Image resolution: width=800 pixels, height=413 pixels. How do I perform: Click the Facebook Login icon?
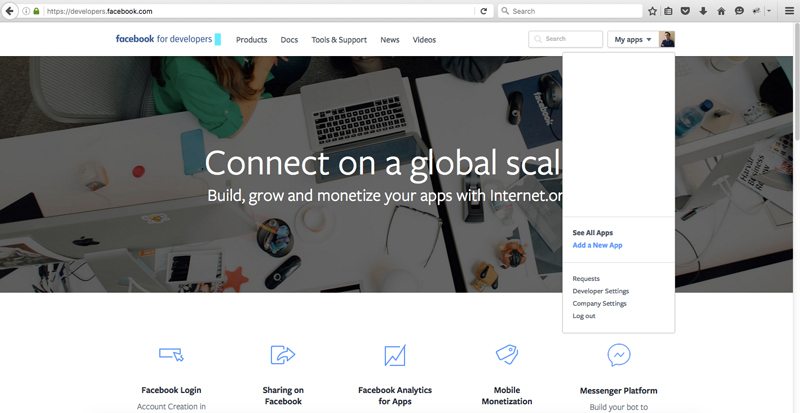(171, 354)
